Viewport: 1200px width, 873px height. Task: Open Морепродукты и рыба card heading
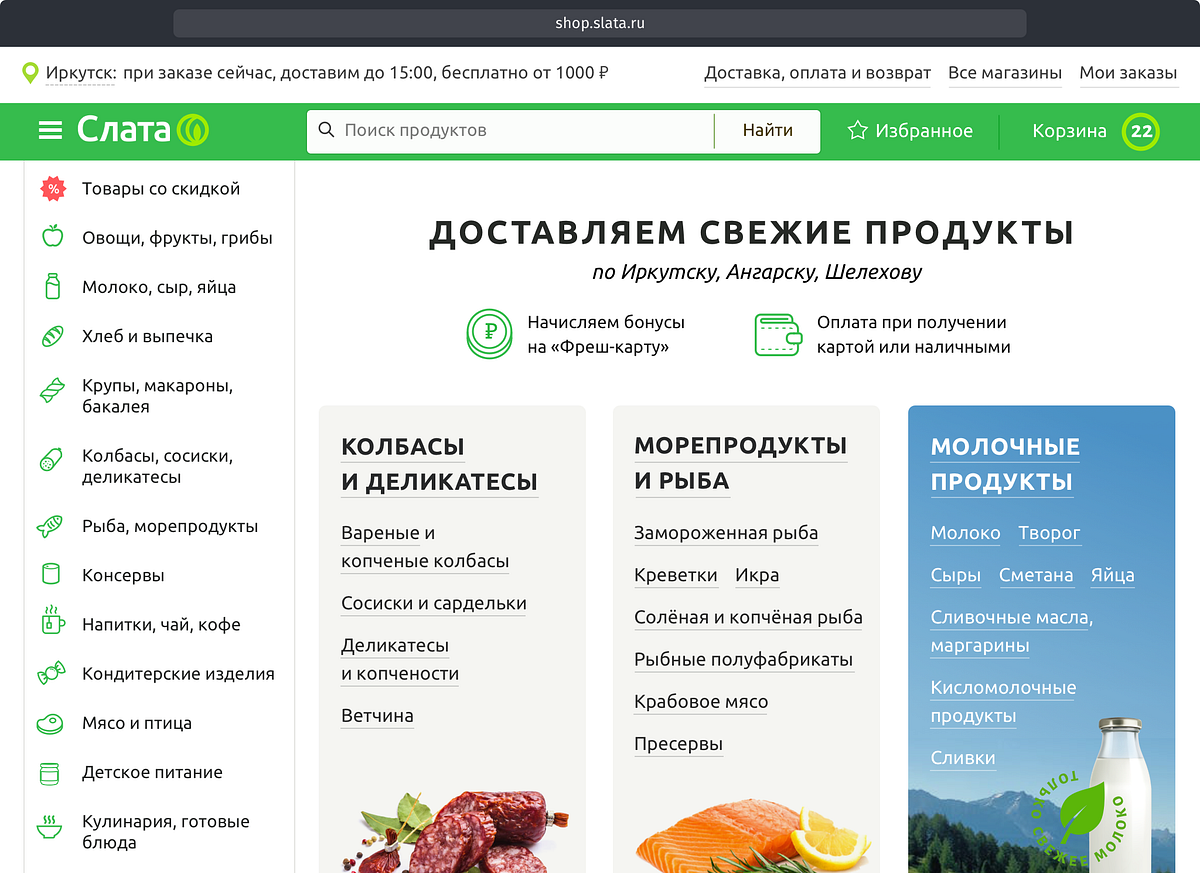740,462
